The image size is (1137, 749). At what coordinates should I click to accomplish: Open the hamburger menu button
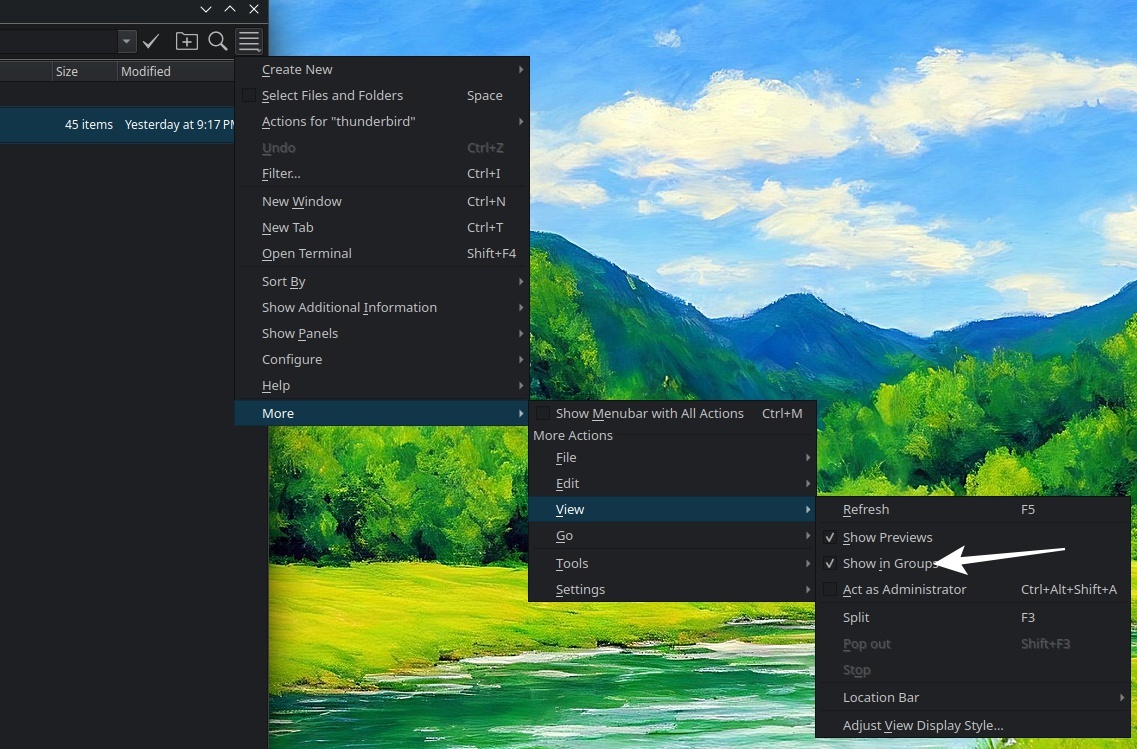click(x=249, y=41)
